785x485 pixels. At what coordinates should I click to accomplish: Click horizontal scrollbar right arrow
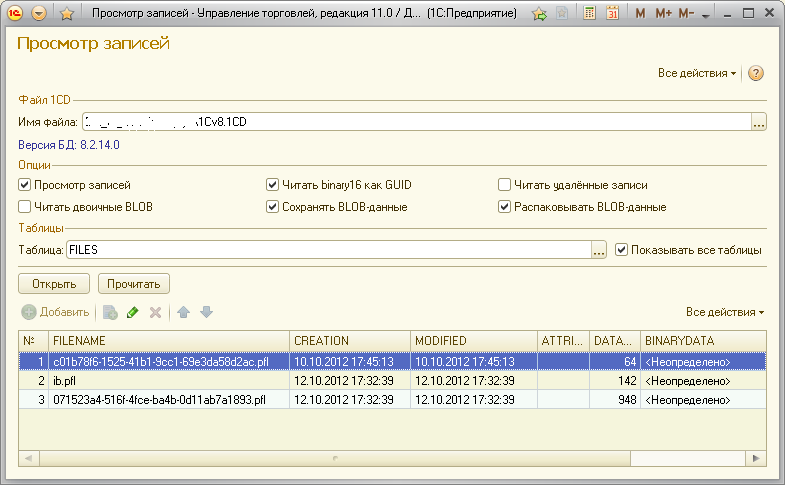756,458
